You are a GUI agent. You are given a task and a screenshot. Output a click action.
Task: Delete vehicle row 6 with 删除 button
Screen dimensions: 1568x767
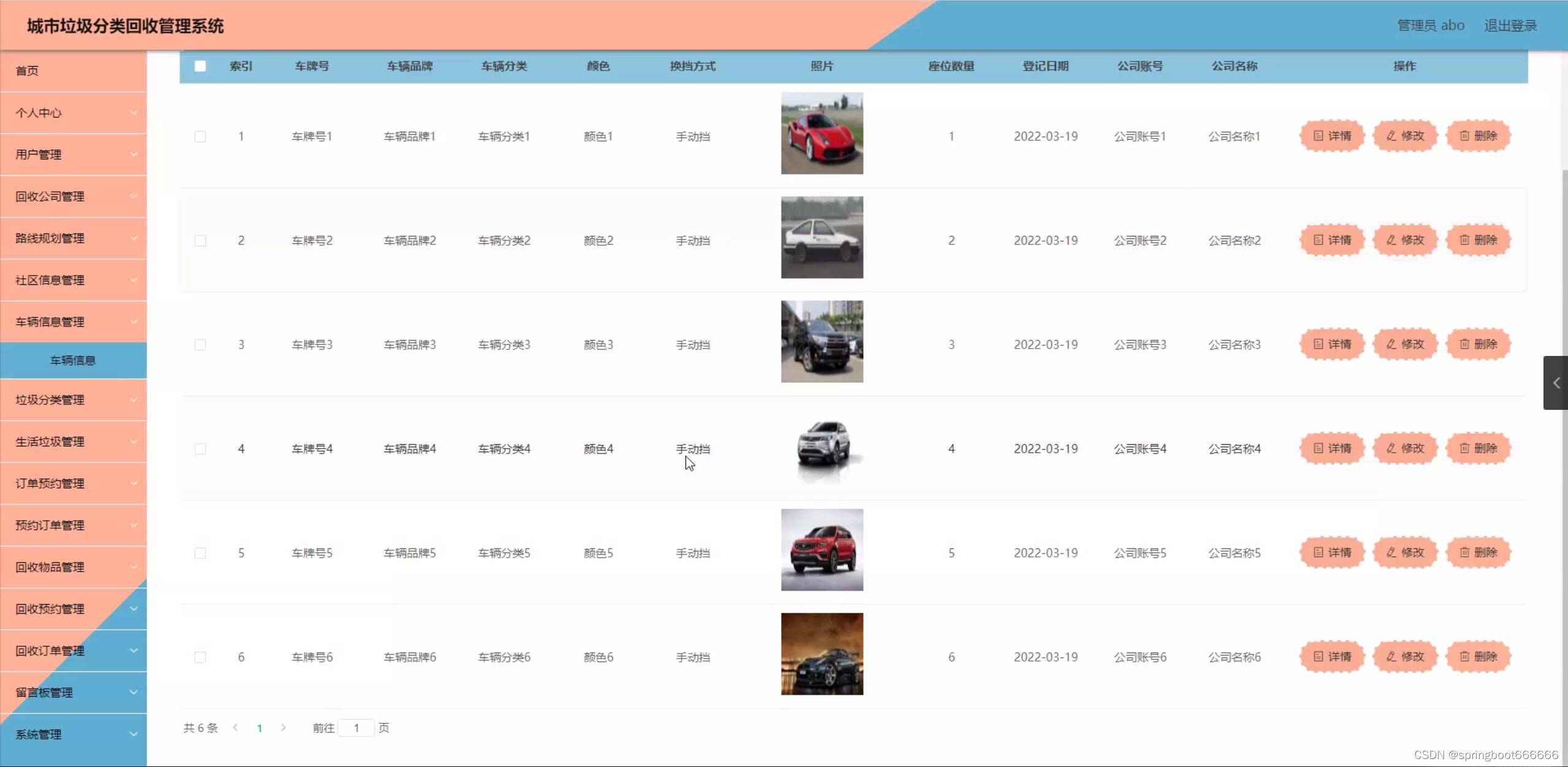1478,657
